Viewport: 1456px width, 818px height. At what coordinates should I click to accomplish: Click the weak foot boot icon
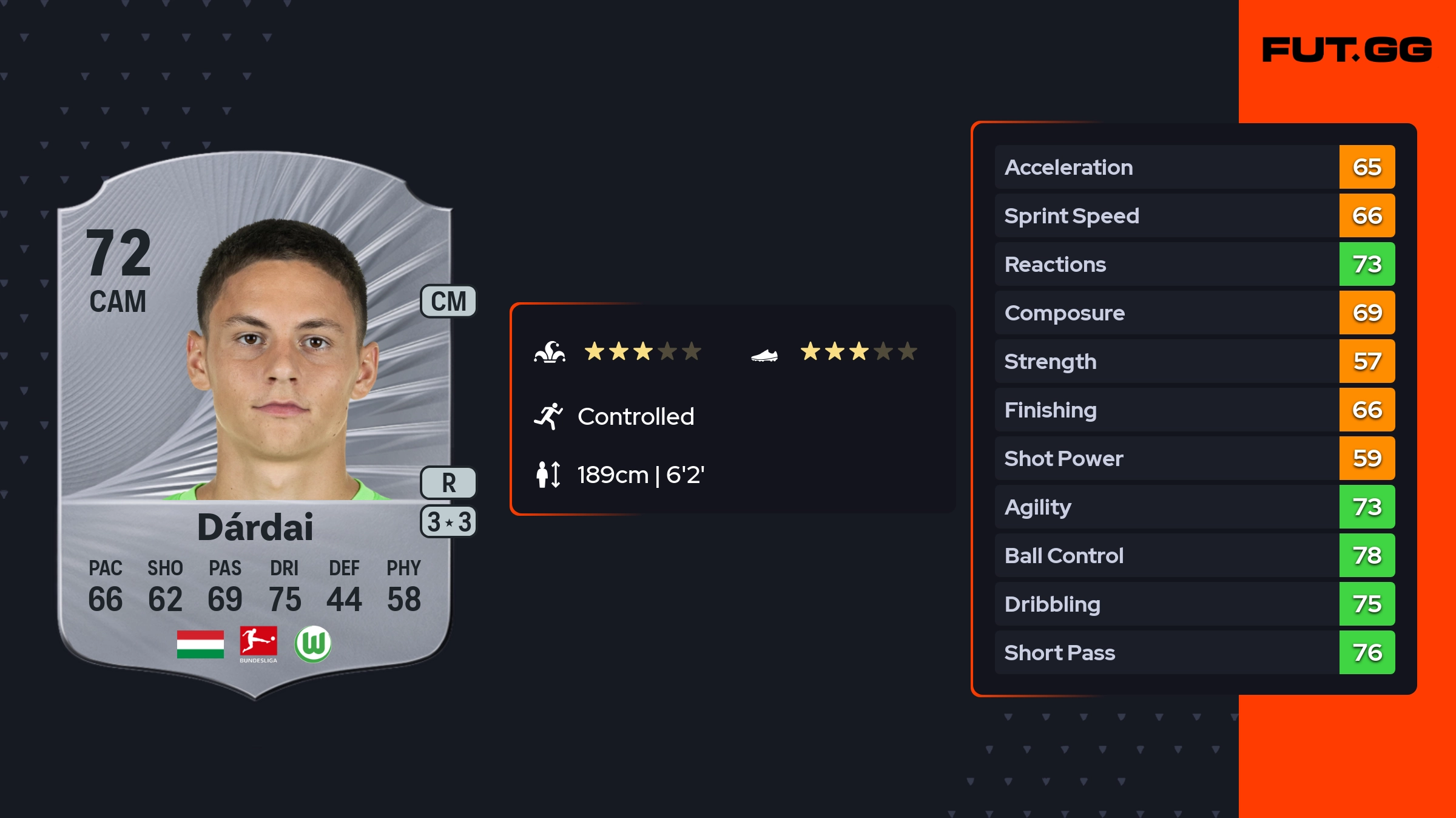pyautogui.click(x=764, y=355)
